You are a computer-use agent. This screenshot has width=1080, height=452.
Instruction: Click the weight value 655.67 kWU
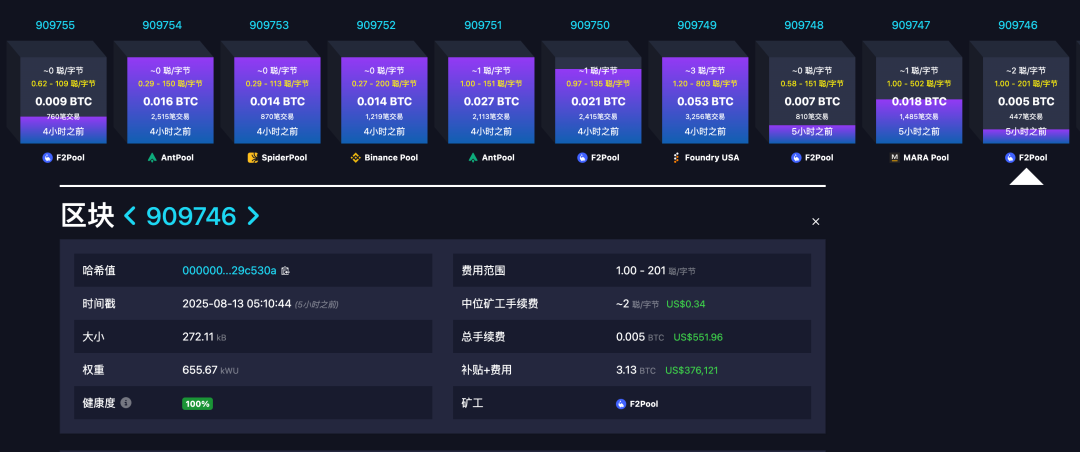pos(211,371)
